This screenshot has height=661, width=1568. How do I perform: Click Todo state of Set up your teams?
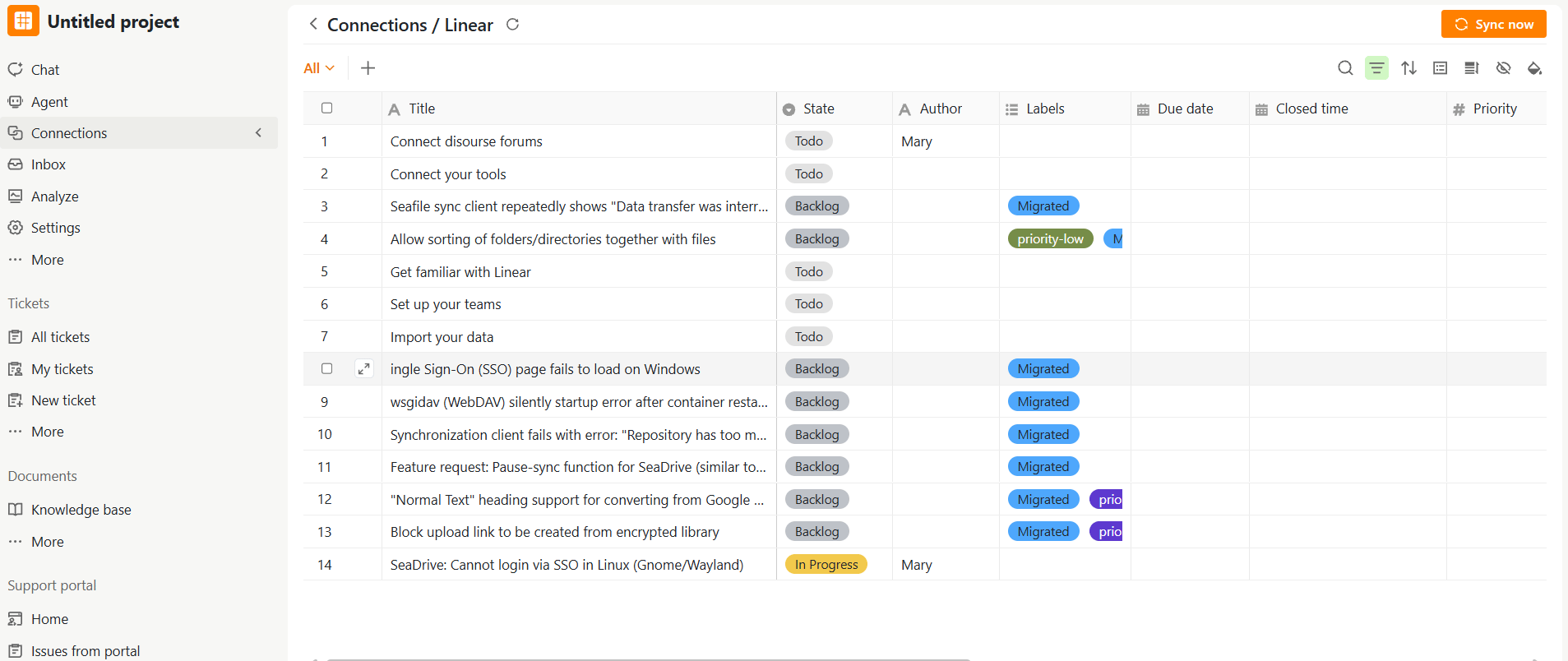point(809,303)
